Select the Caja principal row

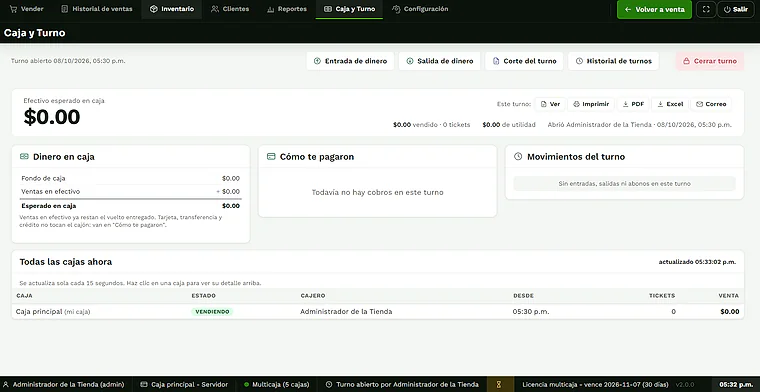[x=378, y=312]
